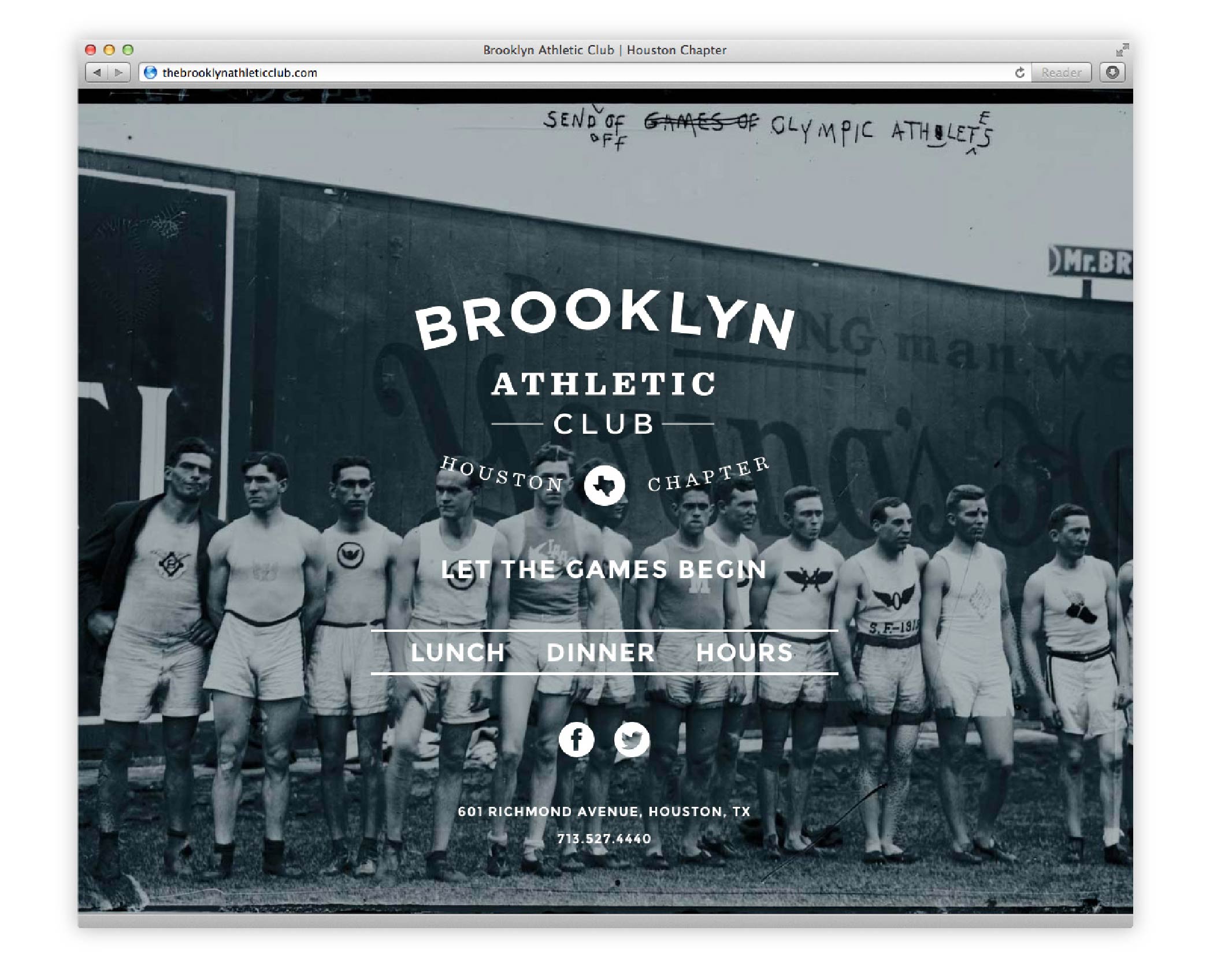Go back with the browser back arrow
The image size is (1232, 968).
click(97, 72)
